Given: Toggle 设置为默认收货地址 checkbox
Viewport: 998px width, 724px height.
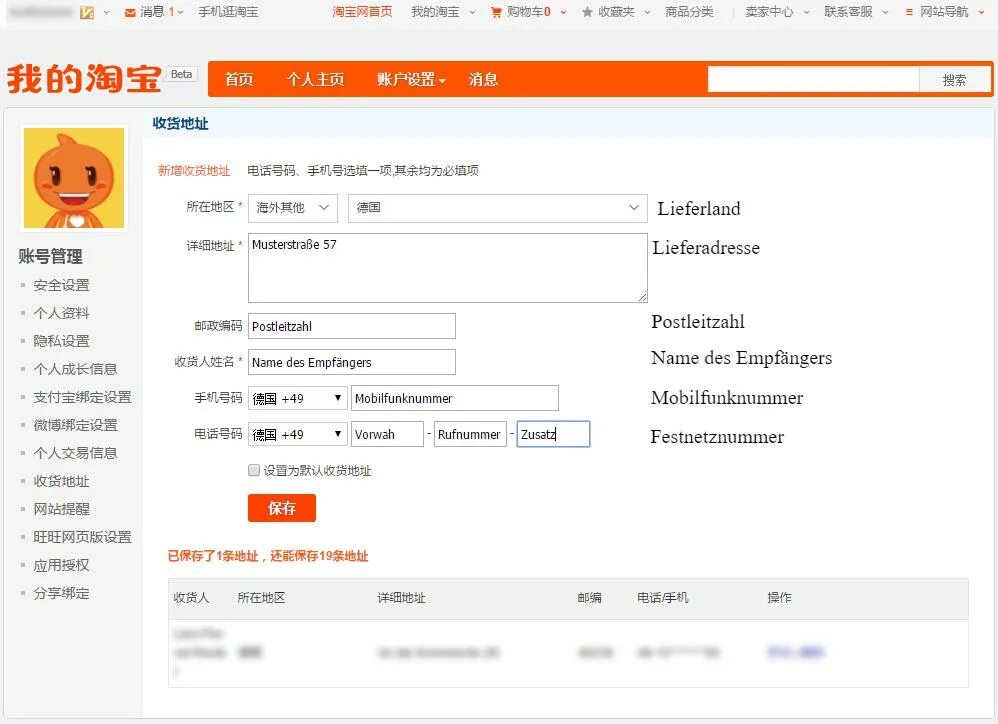Looking at the screenshot, I should [x=254, y=470].
